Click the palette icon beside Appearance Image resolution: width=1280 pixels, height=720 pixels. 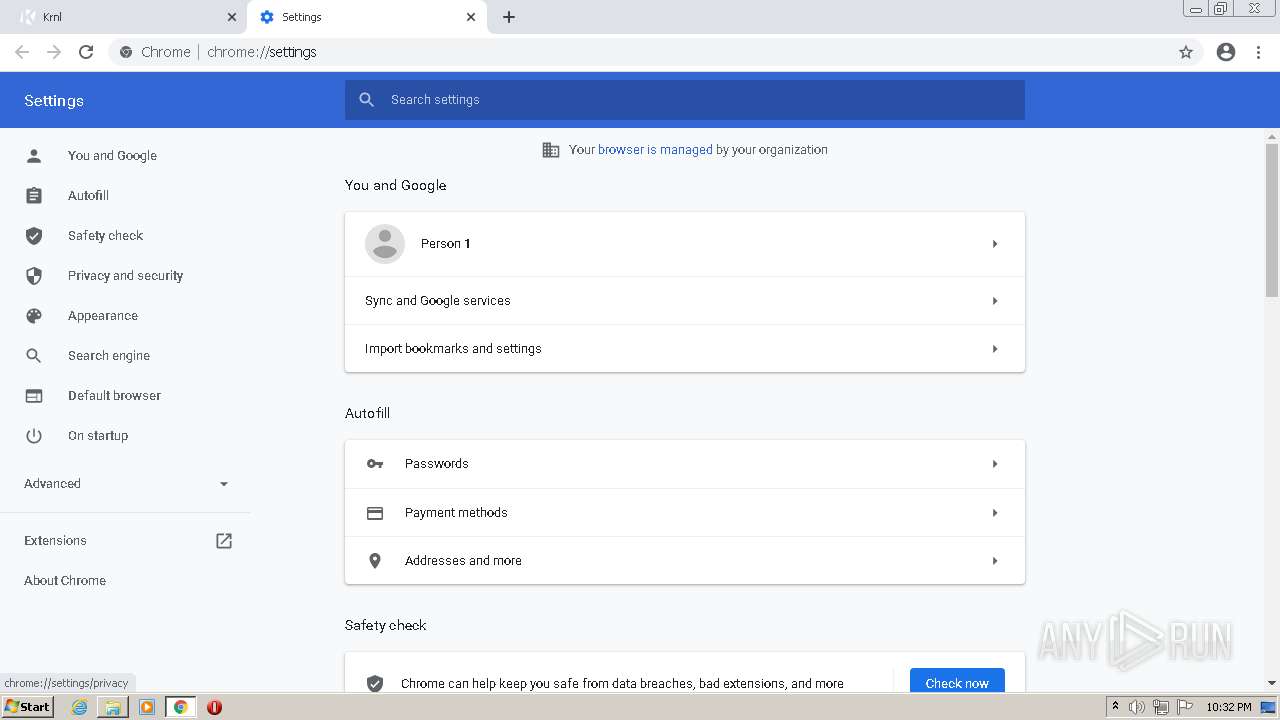[34, 315]
